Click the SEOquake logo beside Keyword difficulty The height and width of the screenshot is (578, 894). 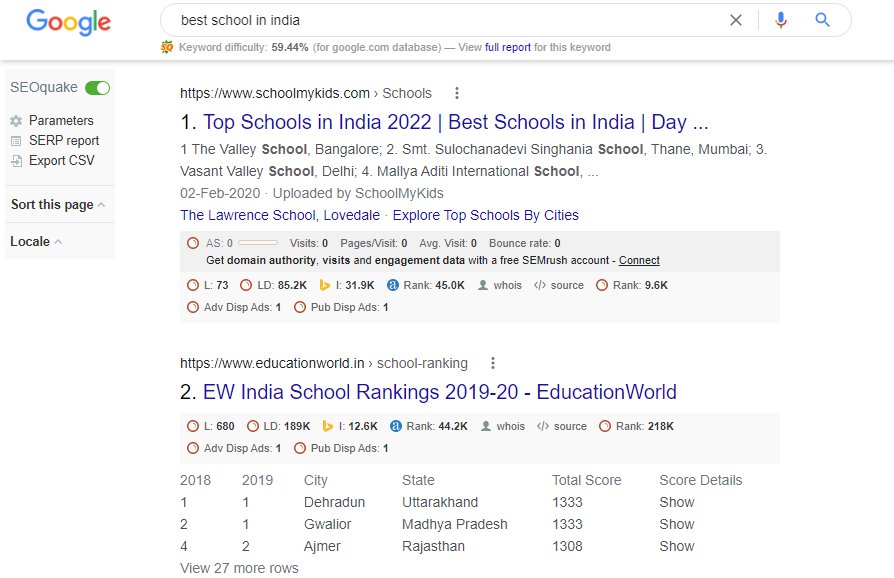click(166, 47)
